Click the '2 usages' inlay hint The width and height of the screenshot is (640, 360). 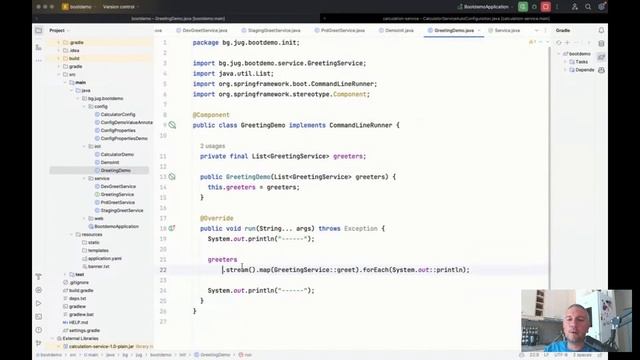[212, 146]
